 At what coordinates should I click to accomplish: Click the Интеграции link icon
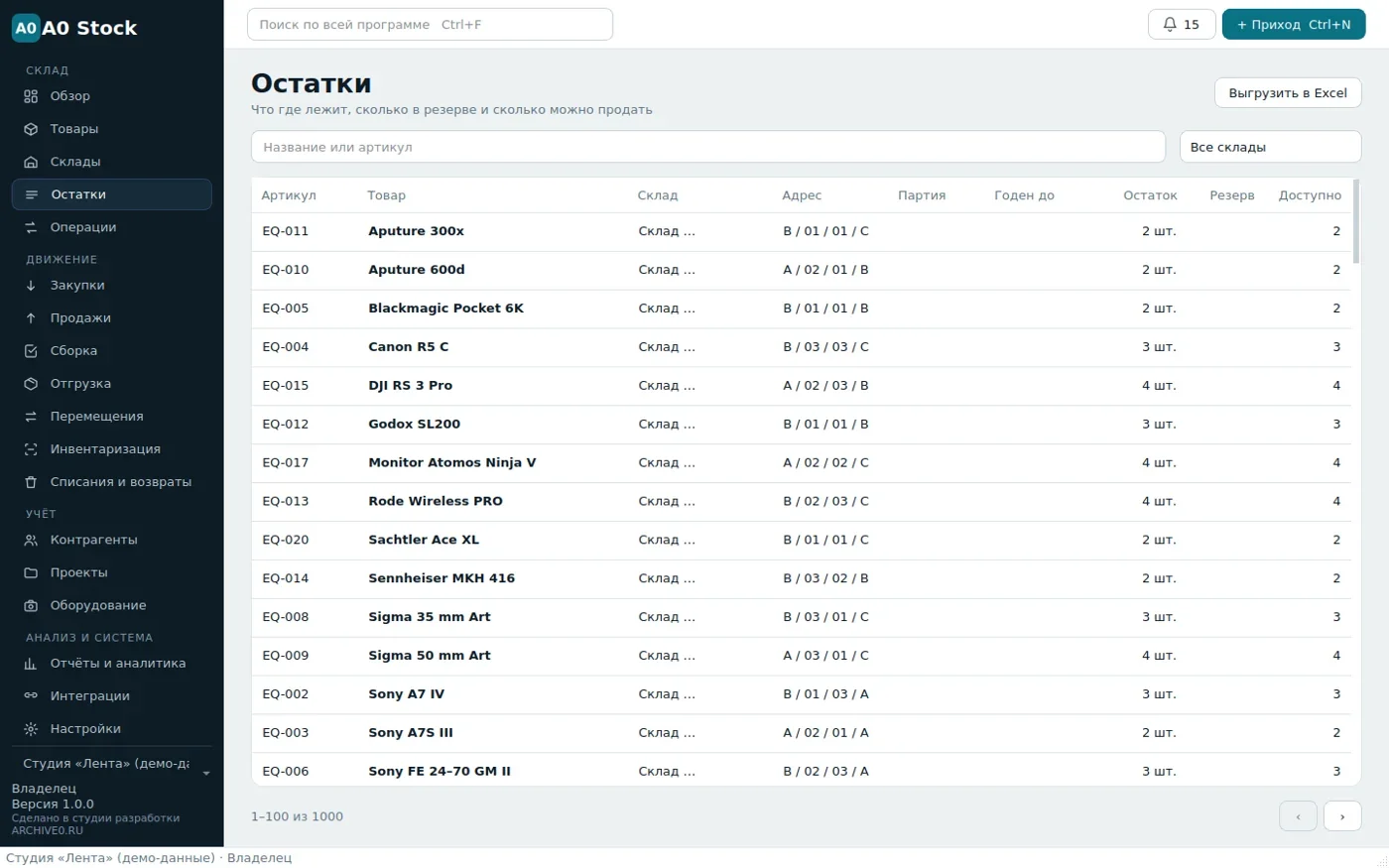click(31, 696)
